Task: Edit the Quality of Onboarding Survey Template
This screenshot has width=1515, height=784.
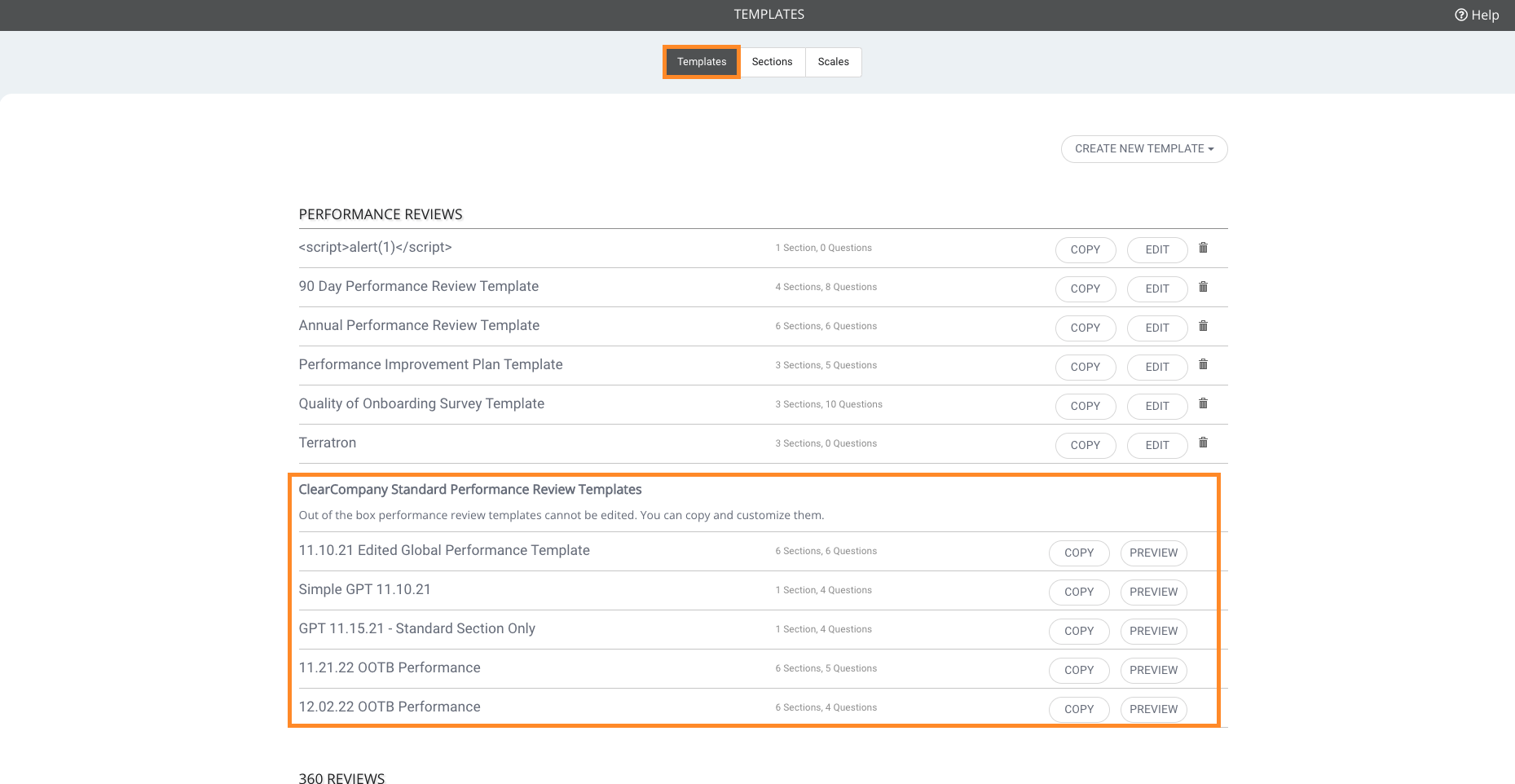Action: (x=1157, y=407)
